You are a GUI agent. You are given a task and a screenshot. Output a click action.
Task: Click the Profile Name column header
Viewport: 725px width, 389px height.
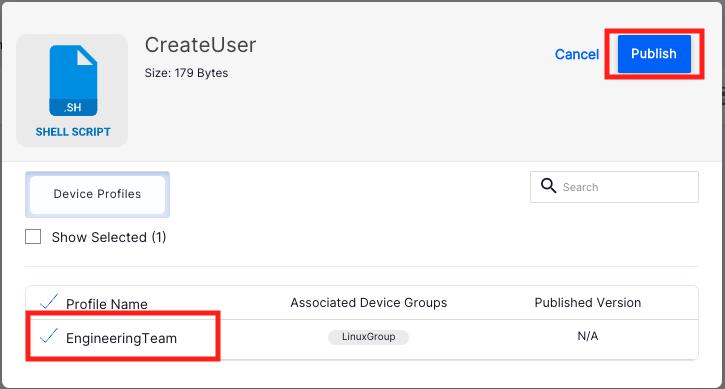point(107,304)
